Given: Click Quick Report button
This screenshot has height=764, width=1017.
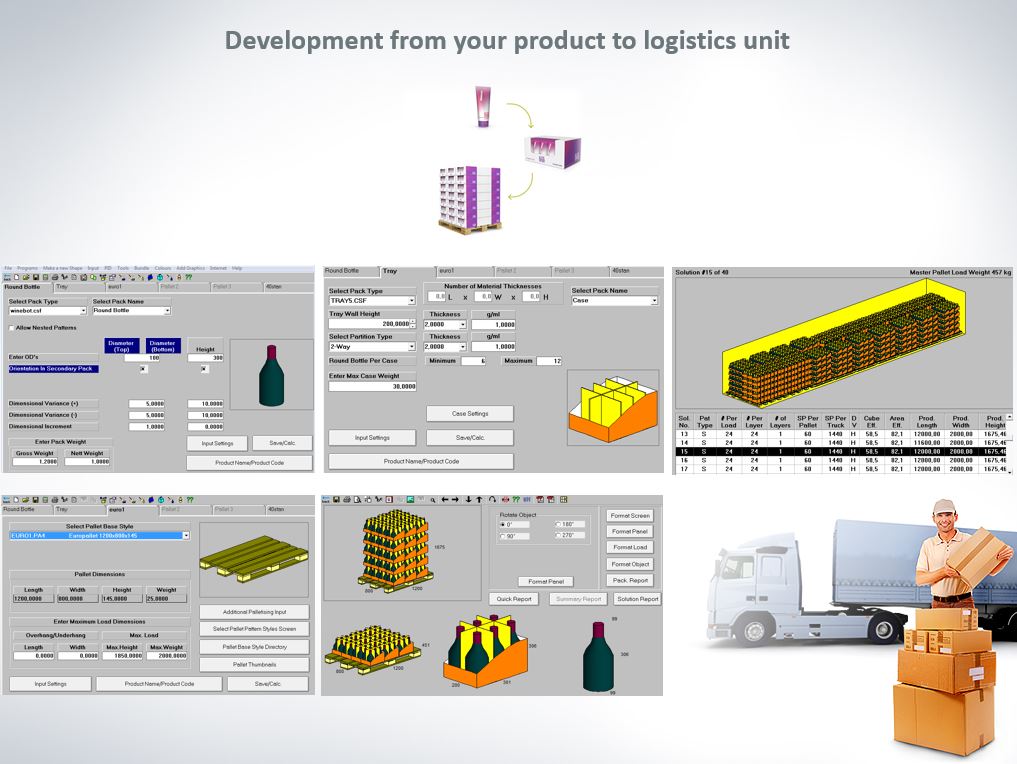Looking at the screenshot, I should pyautogui.click(x=514, y=599).
